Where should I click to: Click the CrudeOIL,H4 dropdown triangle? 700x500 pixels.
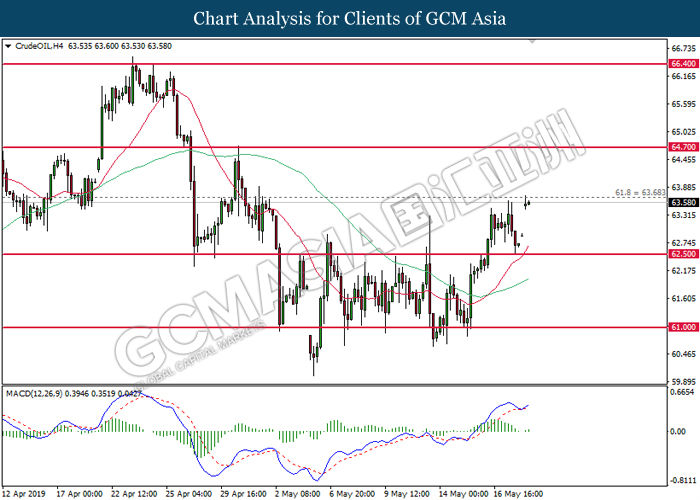pyautogui.click(x=8, y=46)
